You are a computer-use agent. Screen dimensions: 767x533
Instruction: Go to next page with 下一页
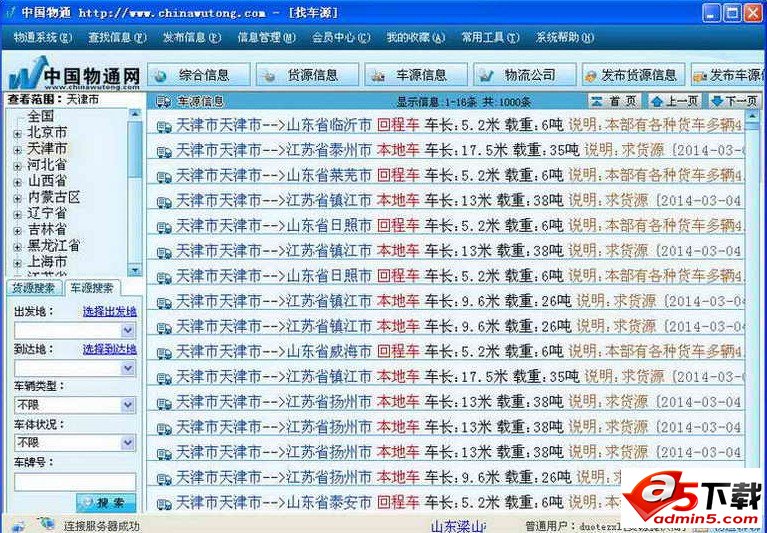click(735, 101)
